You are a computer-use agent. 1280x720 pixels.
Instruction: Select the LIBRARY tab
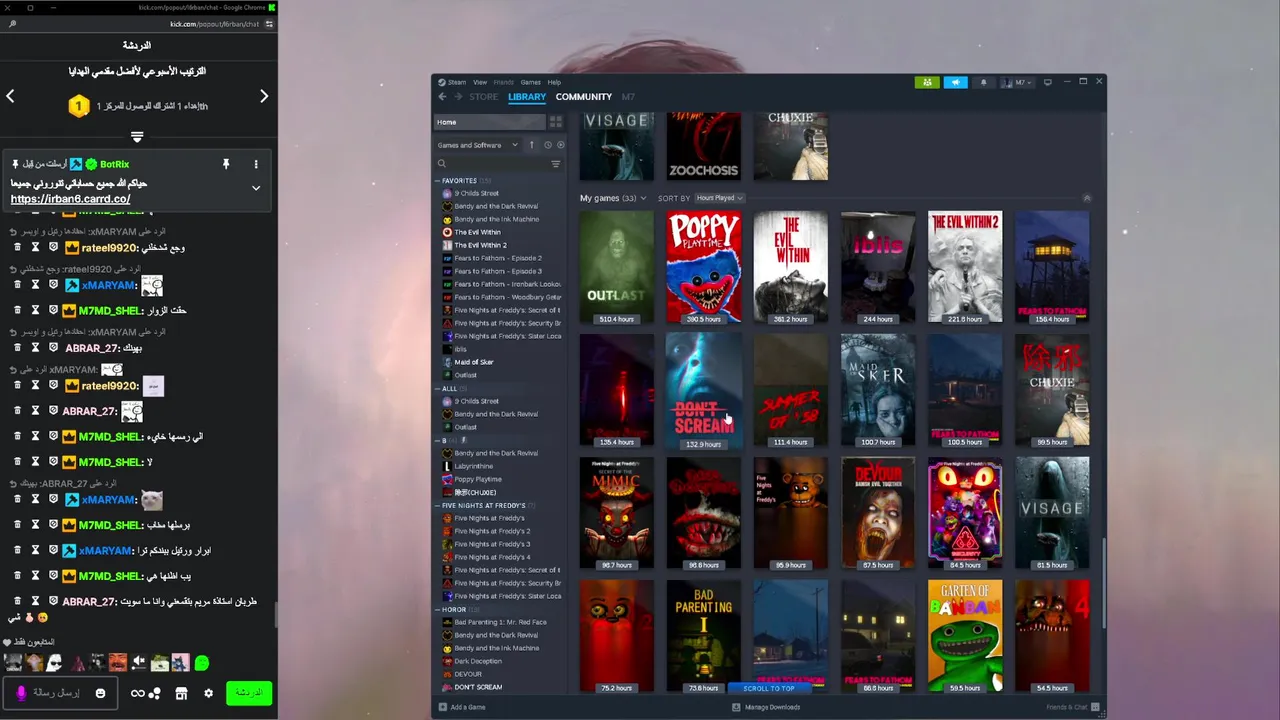tap(527, 97)
